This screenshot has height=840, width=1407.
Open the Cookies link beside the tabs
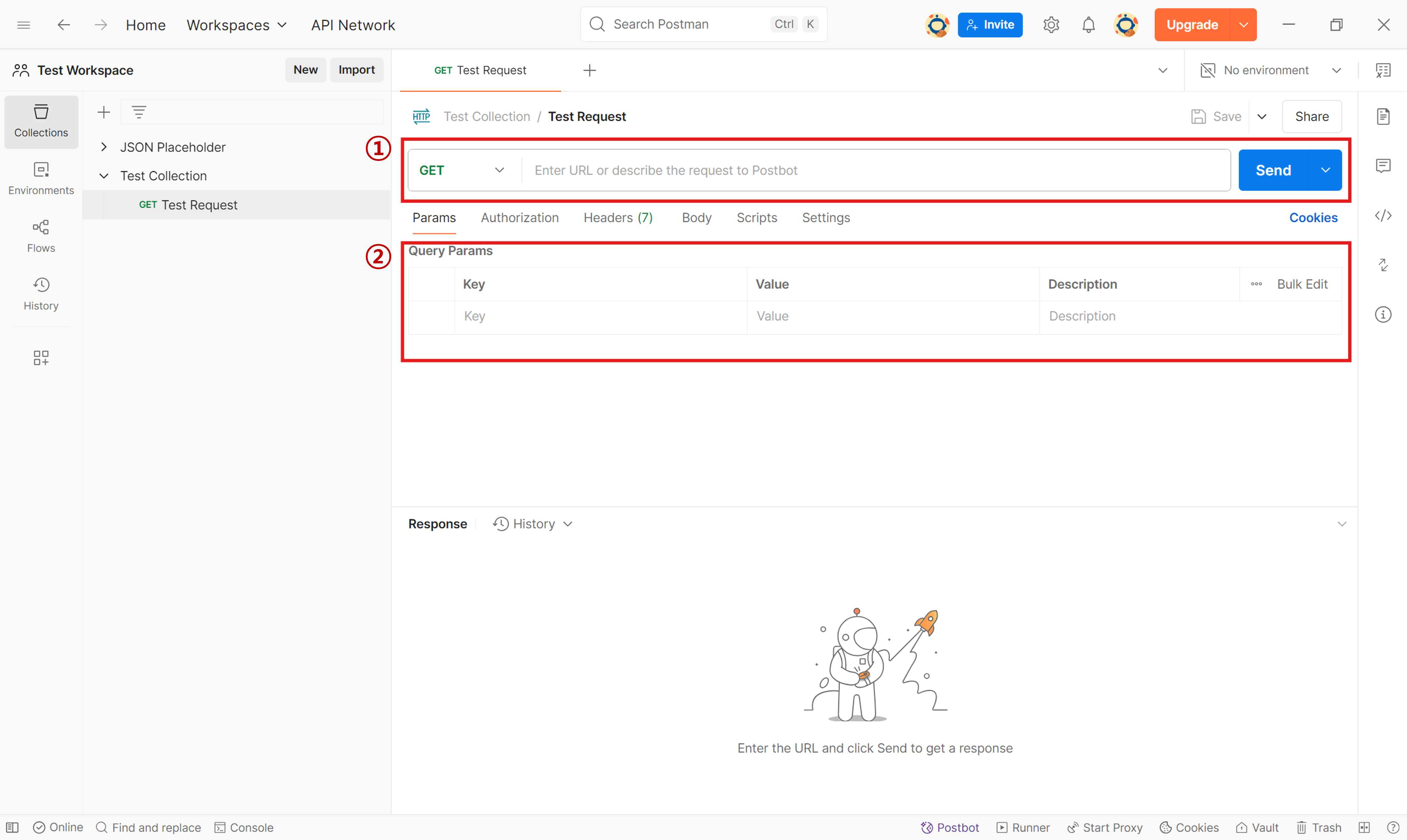click(1313, 218)
